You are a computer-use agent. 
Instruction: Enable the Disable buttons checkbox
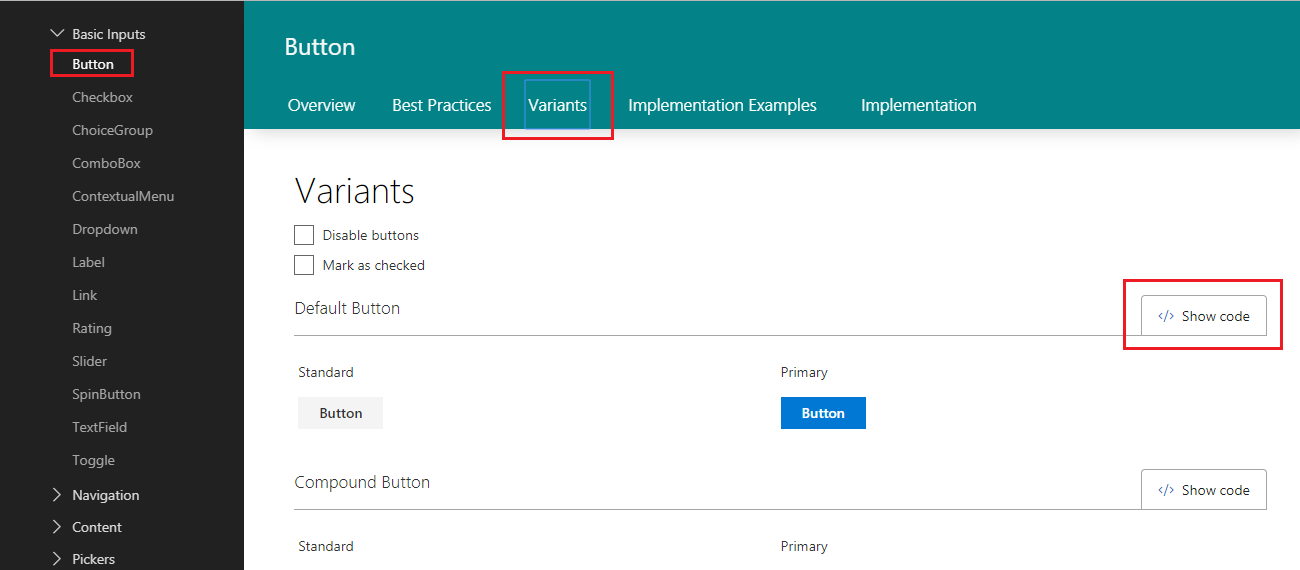304,235
